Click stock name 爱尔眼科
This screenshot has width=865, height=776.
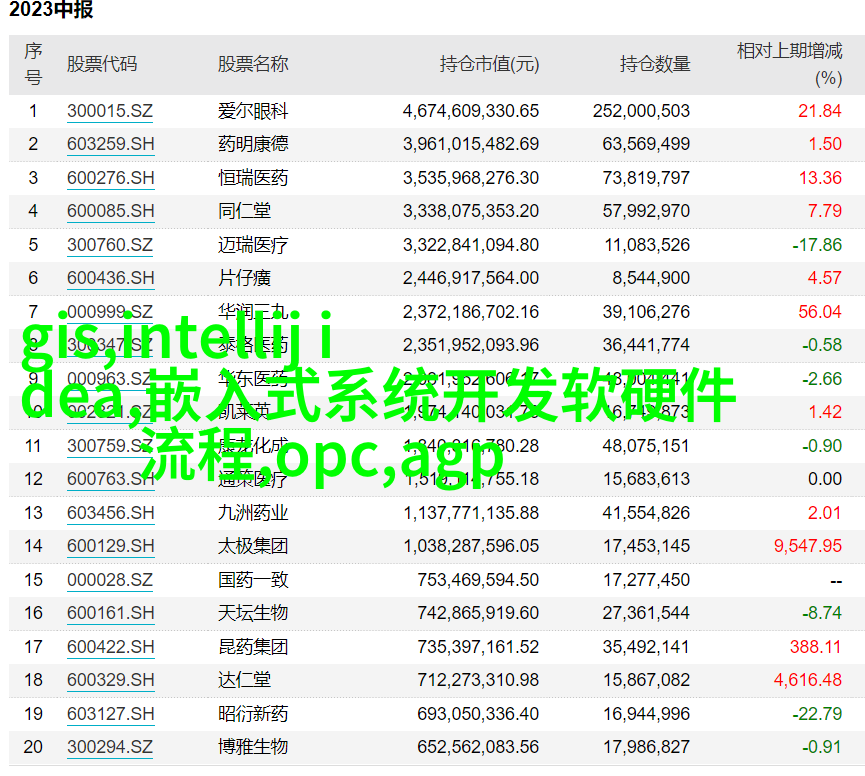click(x=253, y=111)
